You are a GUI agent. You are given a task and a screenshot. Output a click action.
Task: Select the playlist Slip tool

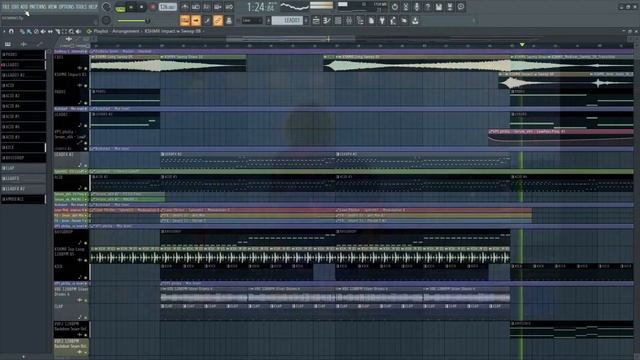[x=50, y=31]
